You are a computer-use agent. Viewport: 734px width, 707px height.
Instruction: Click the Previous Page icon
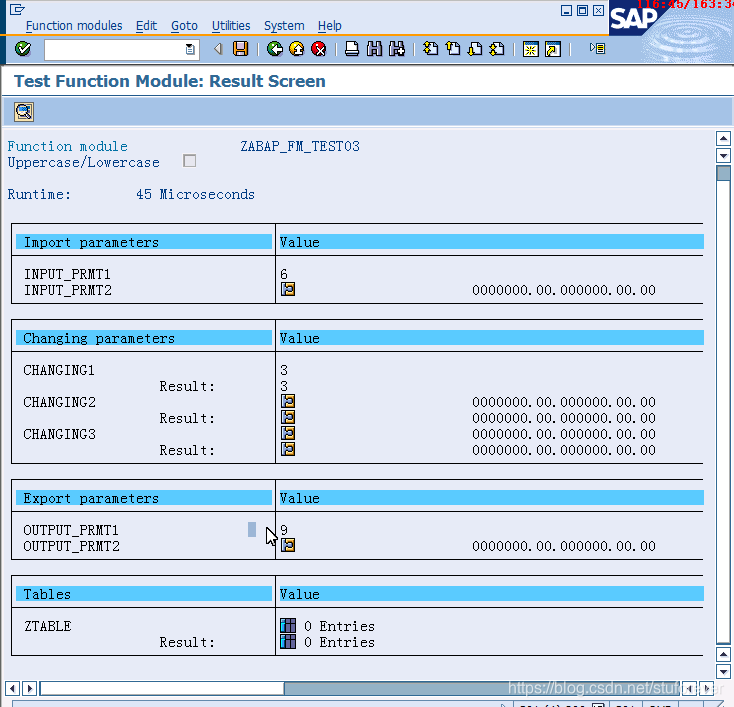point(453,49)
